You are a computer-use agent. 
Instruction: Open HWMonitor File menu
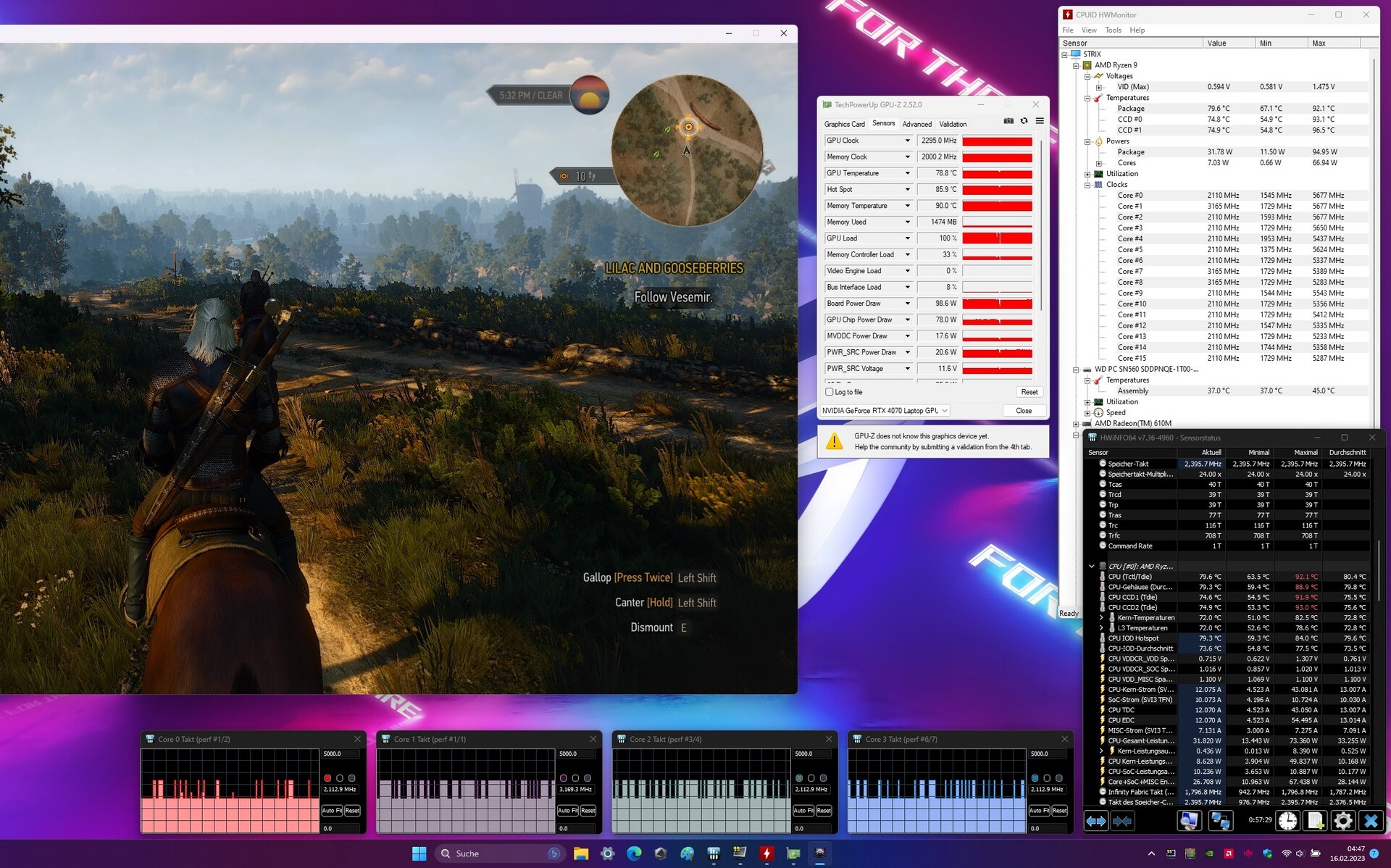point(1068,30)
